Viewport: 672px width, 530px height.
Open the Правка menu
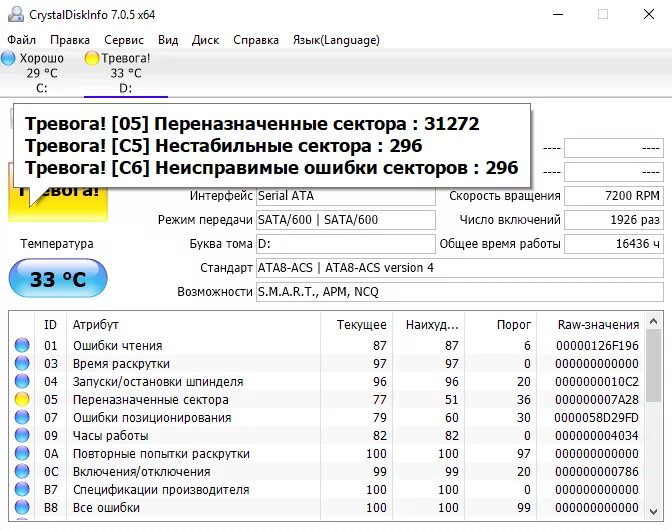[70, 40]
